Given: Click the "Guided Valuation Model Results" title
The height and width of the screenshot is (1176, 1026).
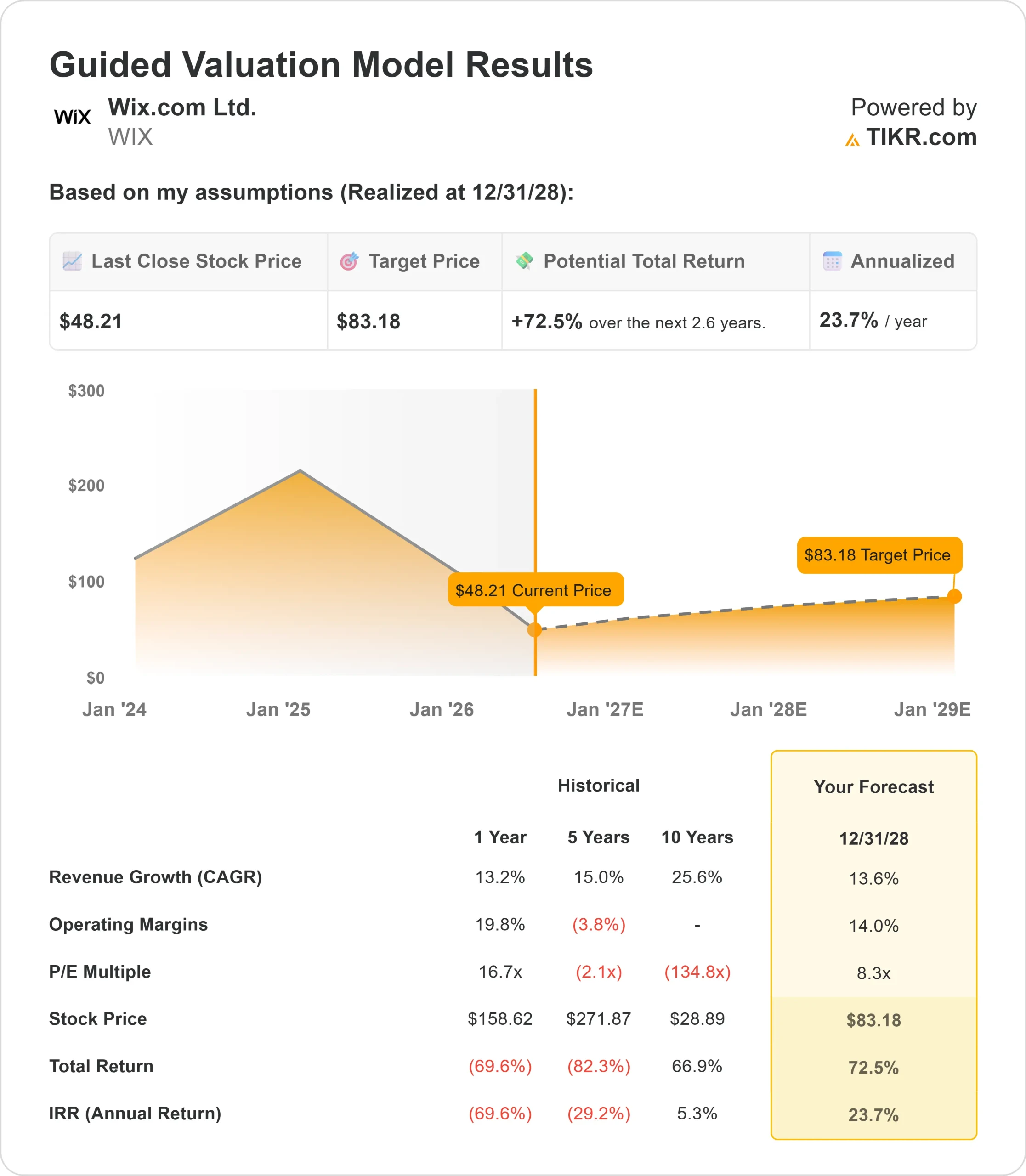Looking at the screenshot, I should point(321,65).
